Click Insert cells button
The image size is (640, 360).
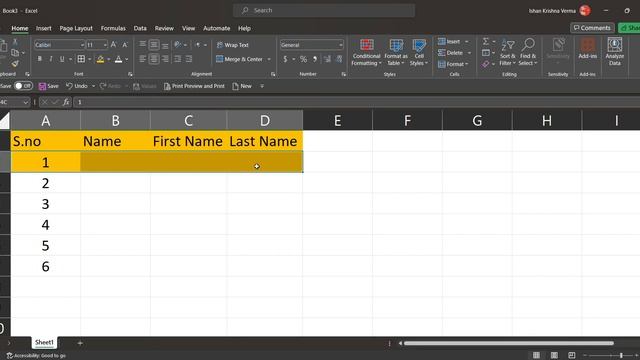coord(449,42)
